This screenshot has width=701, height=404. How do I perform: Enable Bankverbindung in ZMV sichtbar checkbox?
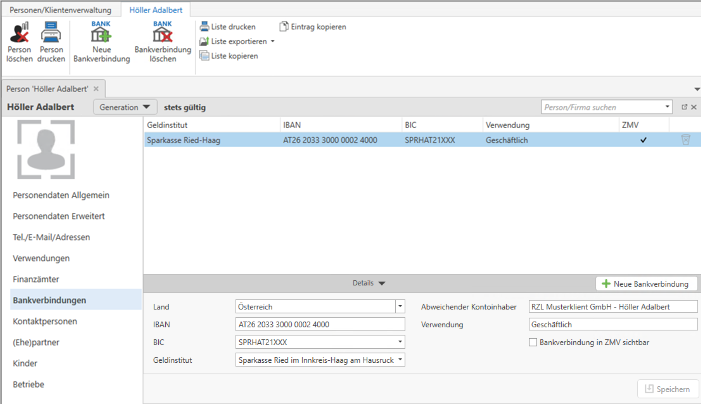pos(533,342)
